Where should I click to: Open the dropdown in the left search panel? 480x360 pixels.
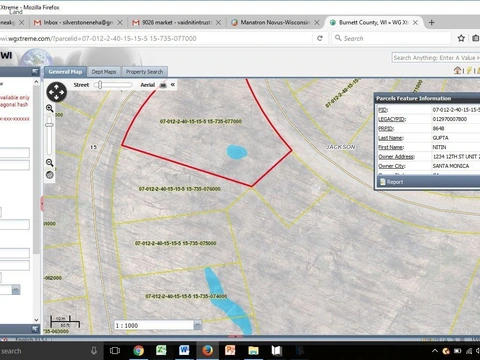pyautogui.click(x=16, y=290)
